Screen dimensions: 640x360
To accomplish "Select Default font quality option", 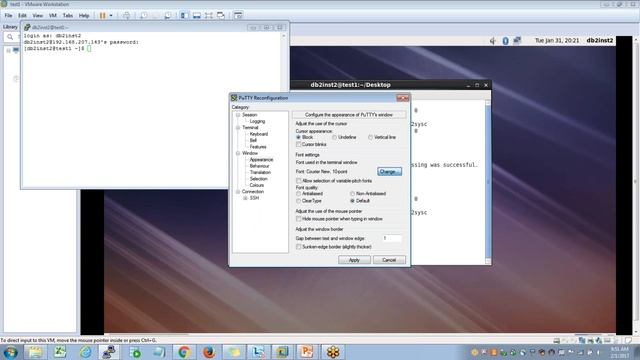I will [352, 201].
